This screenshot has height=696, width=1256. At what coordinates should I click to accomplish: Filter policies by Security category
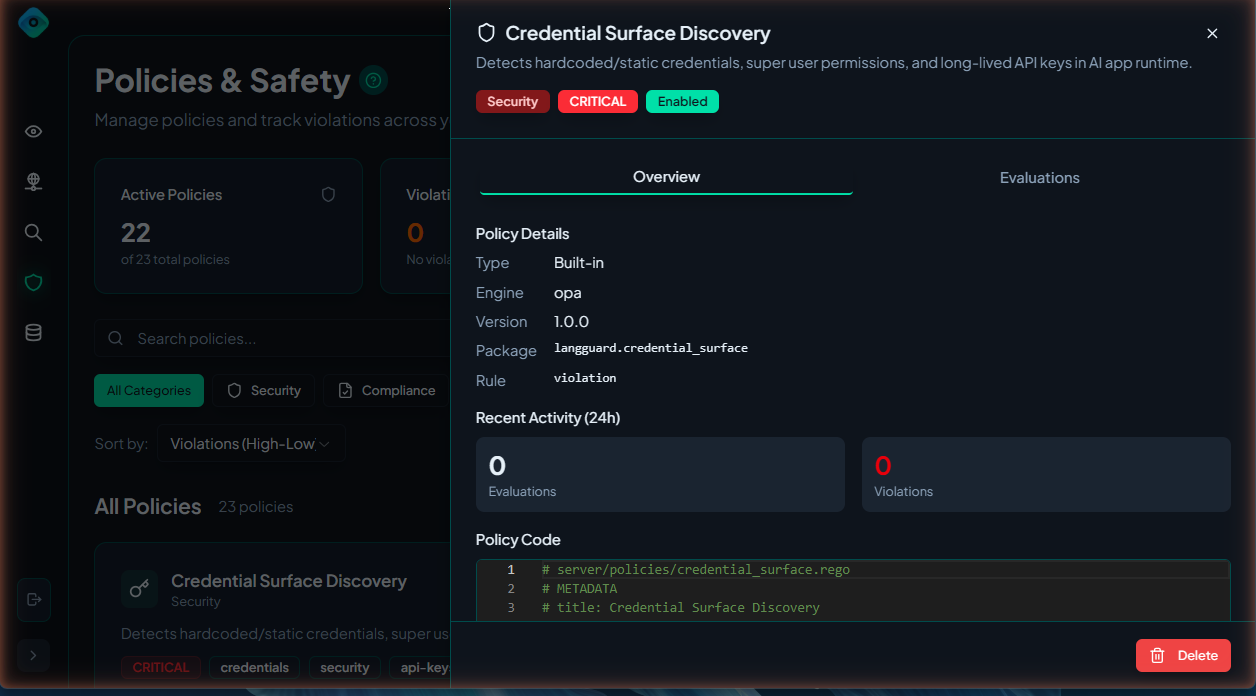264,390
